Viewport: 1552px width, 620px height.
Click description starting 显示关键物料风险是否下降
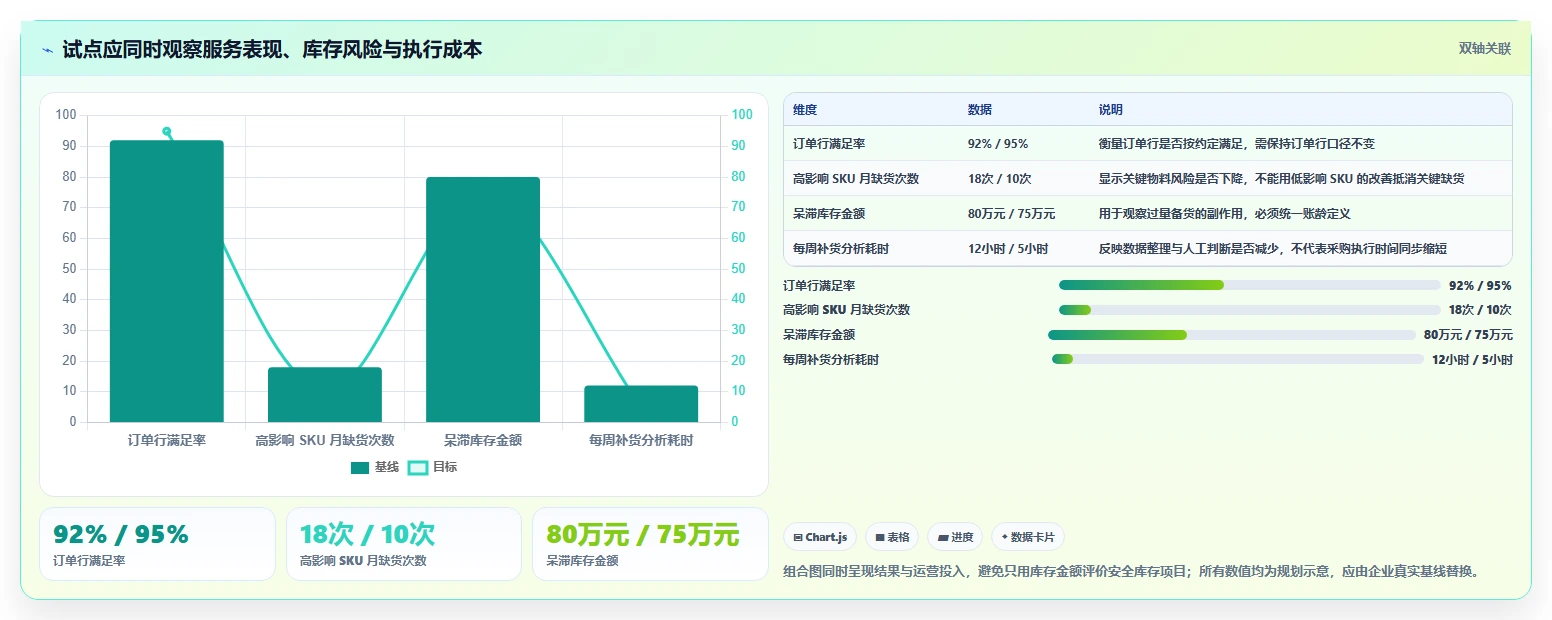pos(1281,179)
